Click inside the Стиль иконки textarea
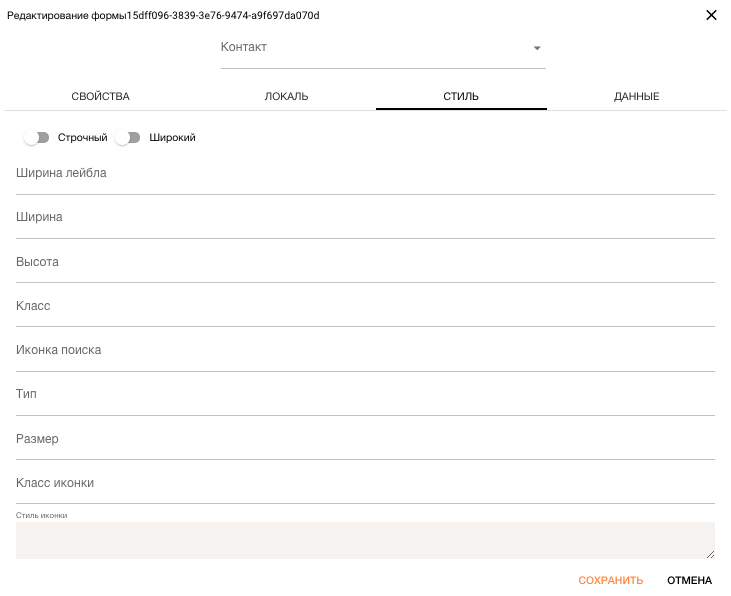This screenshot has height=596, width=731. (365, 540)
